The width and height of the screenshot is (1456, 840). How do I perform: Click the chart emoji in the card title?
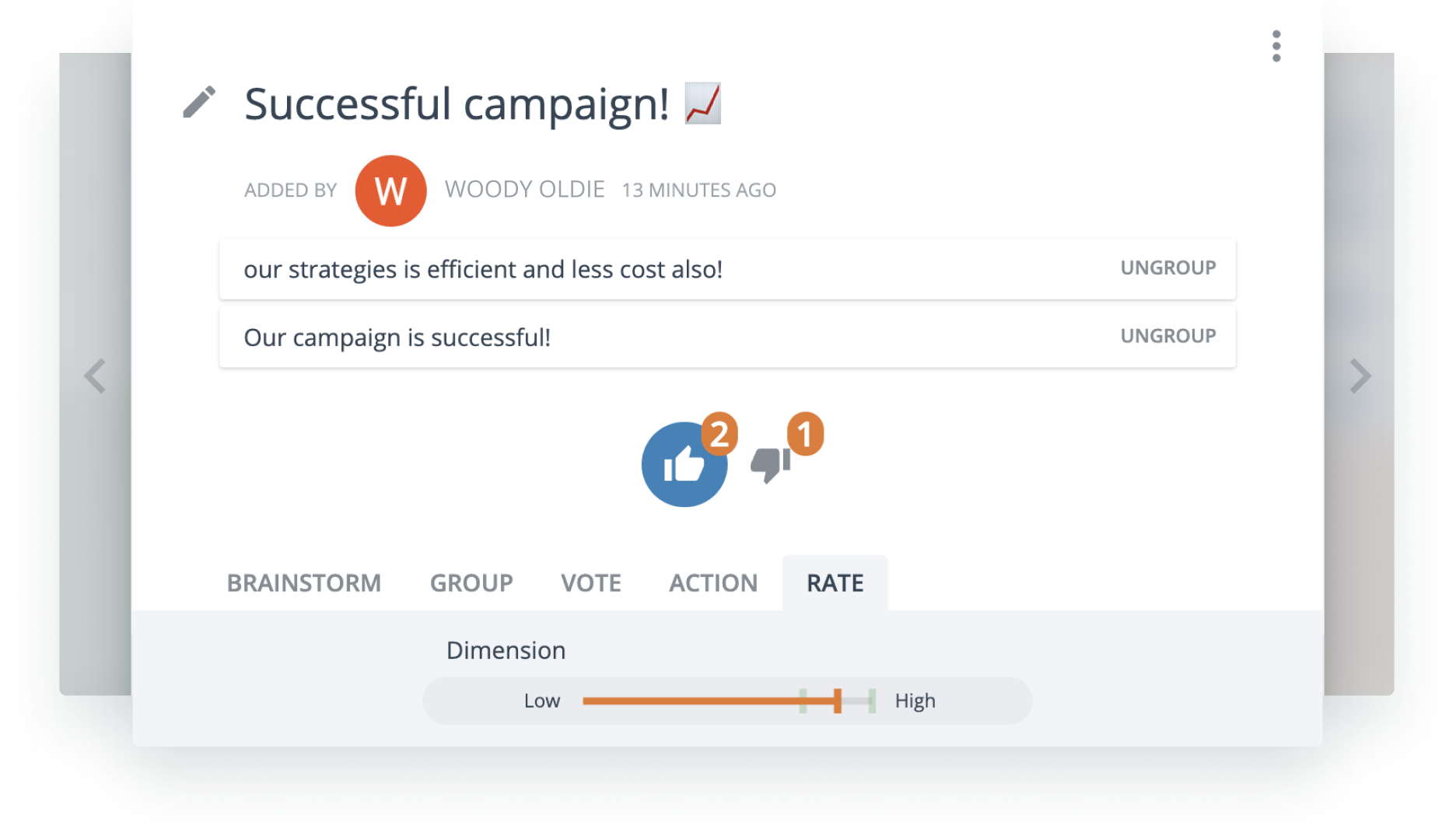click(702, 102)
